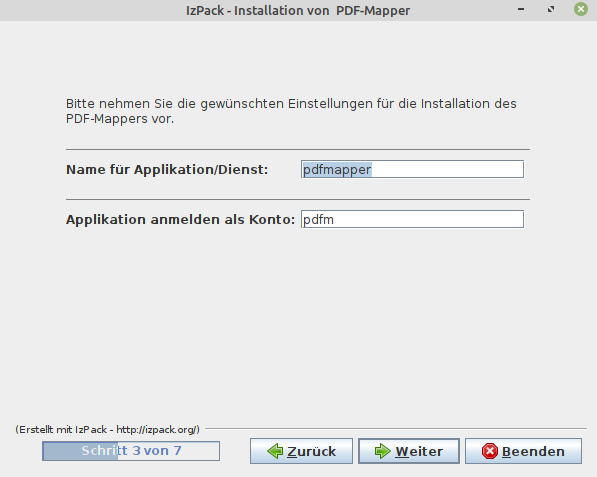Minimize the IzPack installer window
597x477 pixels.
coord(521,9)
